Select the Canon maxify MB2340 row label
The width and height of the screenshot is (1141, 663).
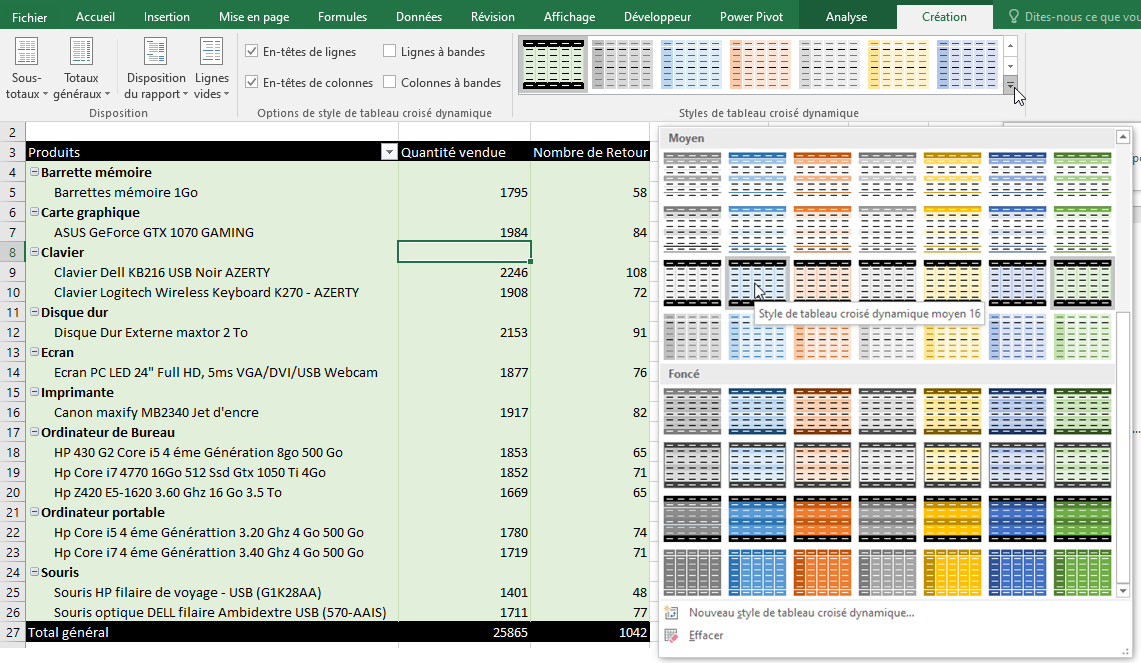pos(156,412)
